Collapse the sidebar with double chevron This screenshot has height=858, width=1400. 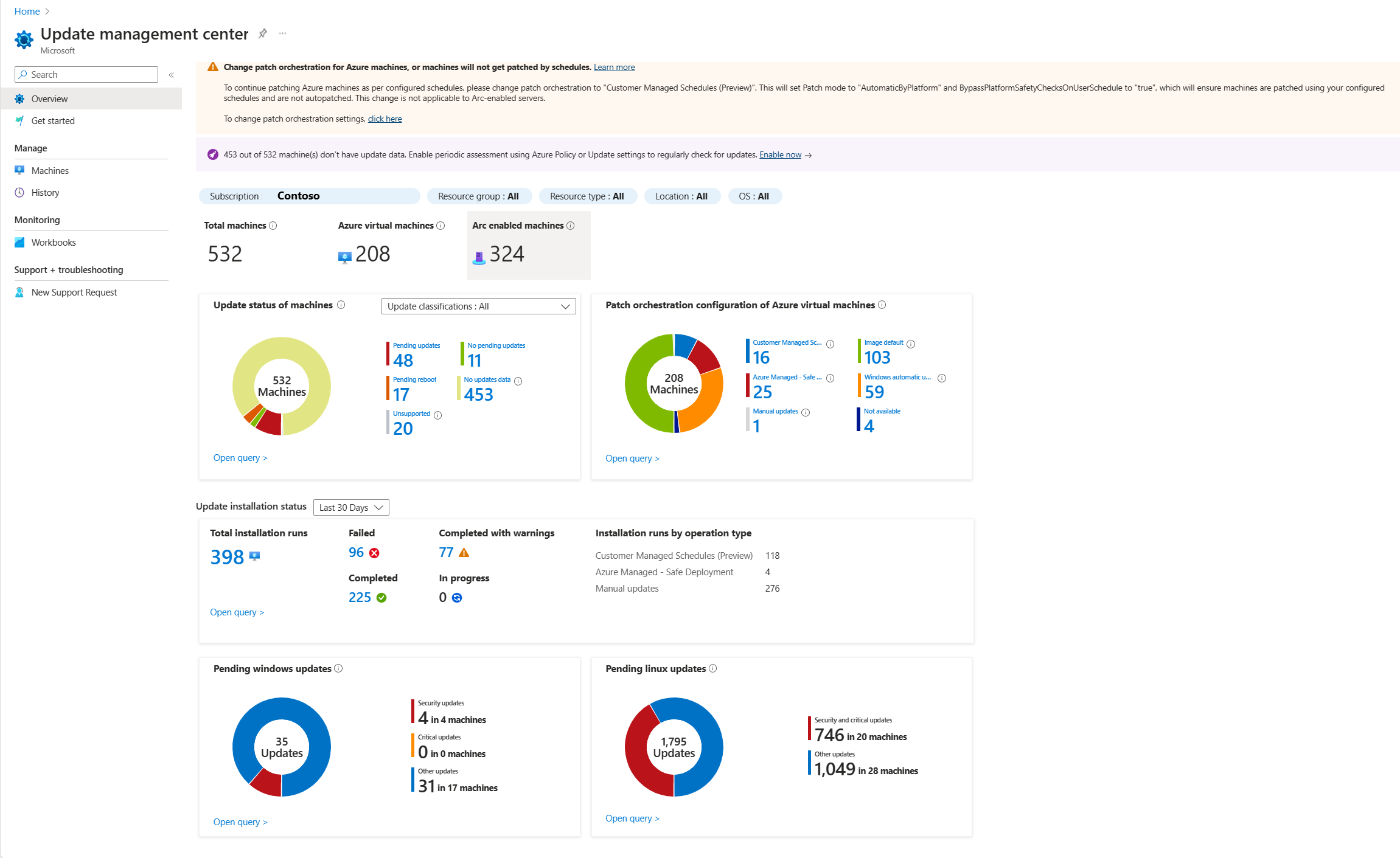(x=172, y=75)
